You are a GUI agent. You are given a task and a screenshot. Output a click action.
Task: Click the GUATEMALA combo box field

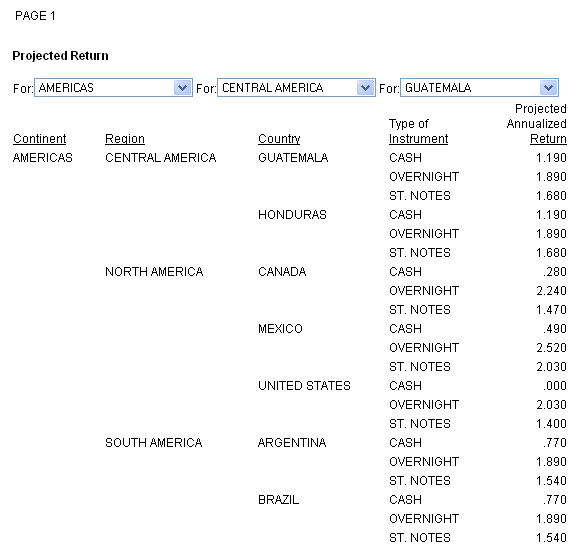point(479,88)
